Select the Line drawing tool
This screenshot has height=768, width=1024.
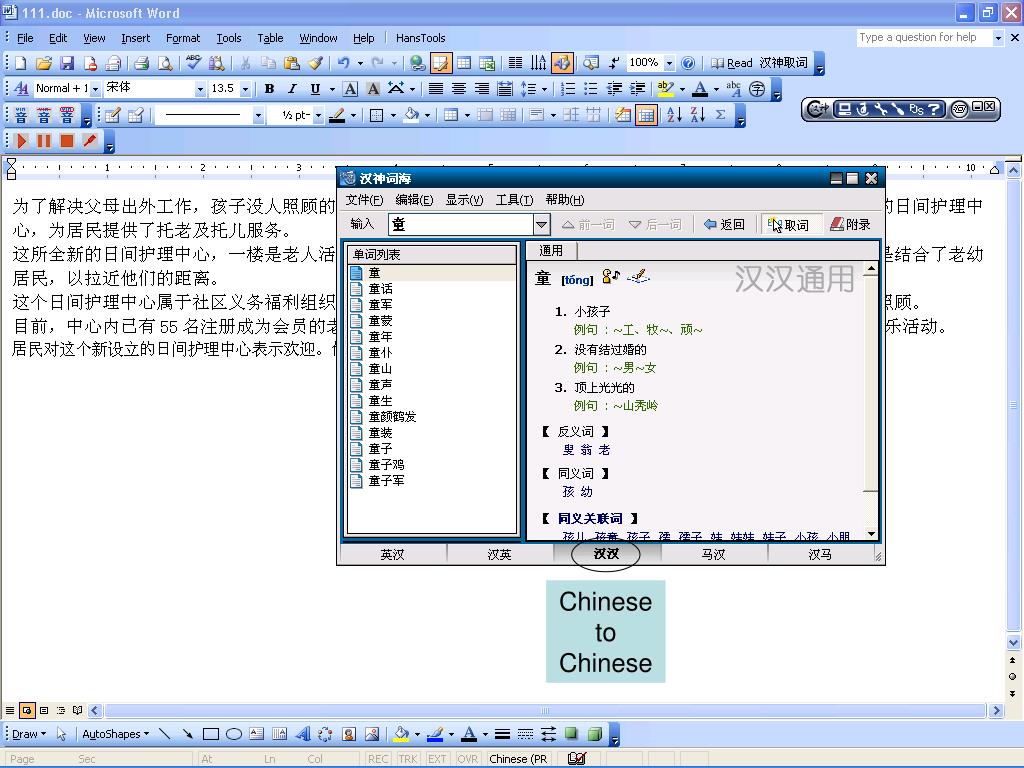165,734
